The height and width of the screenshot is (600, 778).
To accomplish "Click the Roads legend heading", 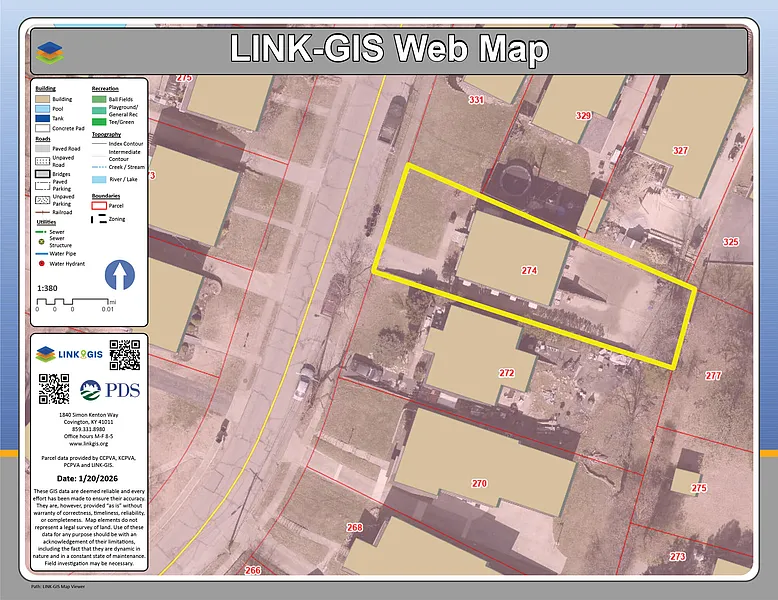I will [x=43, y=139].
